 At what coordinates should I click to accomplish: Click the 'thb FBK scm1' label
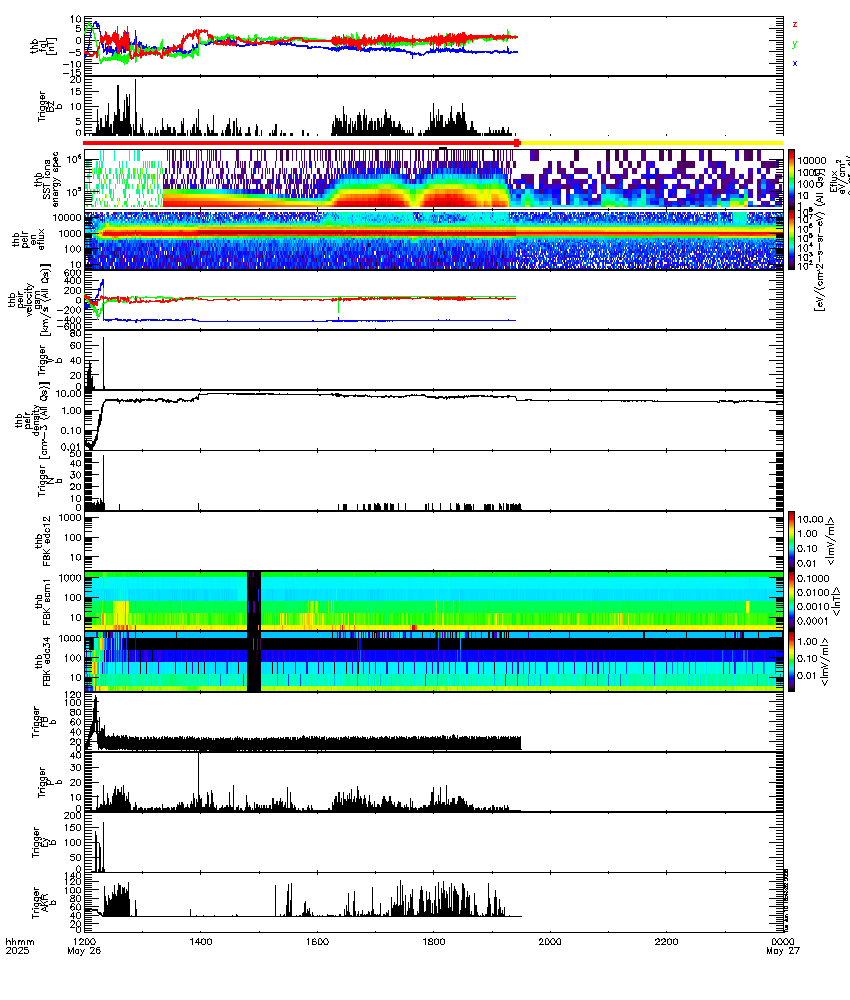click(43, 601)
